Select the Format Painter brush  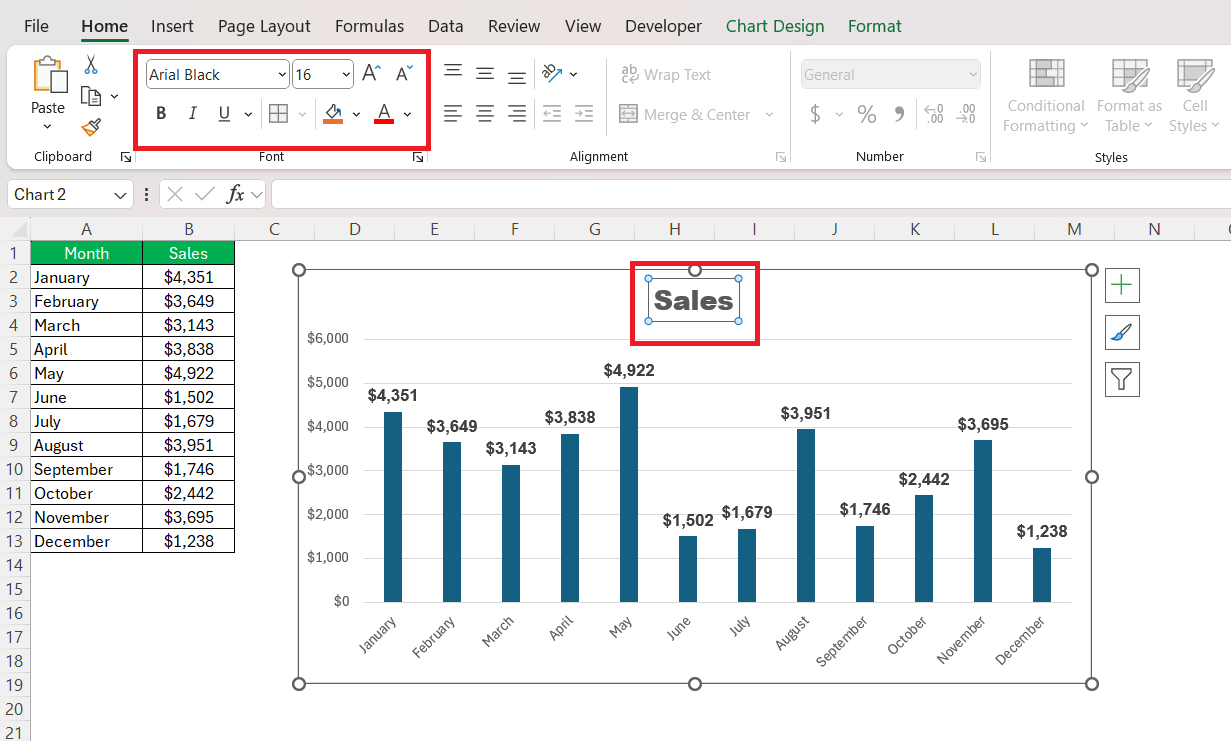click(91, 126)
